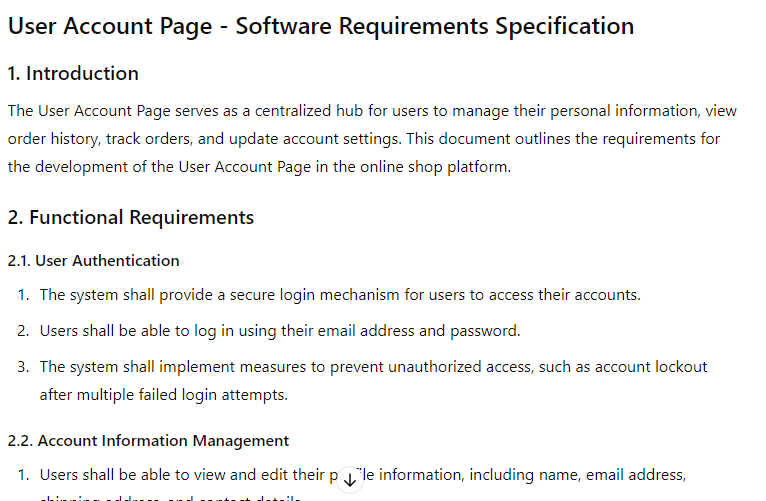Click the '2.1. User Authentication' subheading
766x501 pixels.
click(94, 261)
